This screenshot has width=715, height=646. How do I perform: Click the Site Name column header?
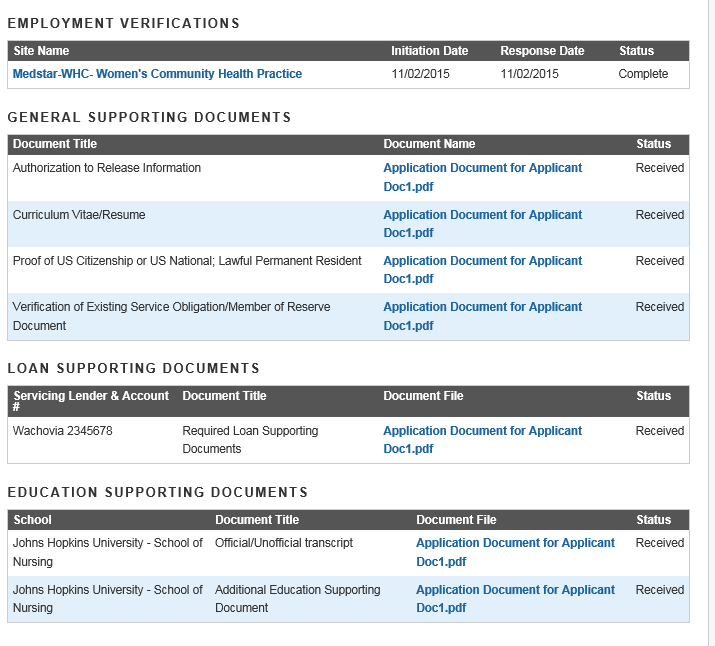point(41,51)
